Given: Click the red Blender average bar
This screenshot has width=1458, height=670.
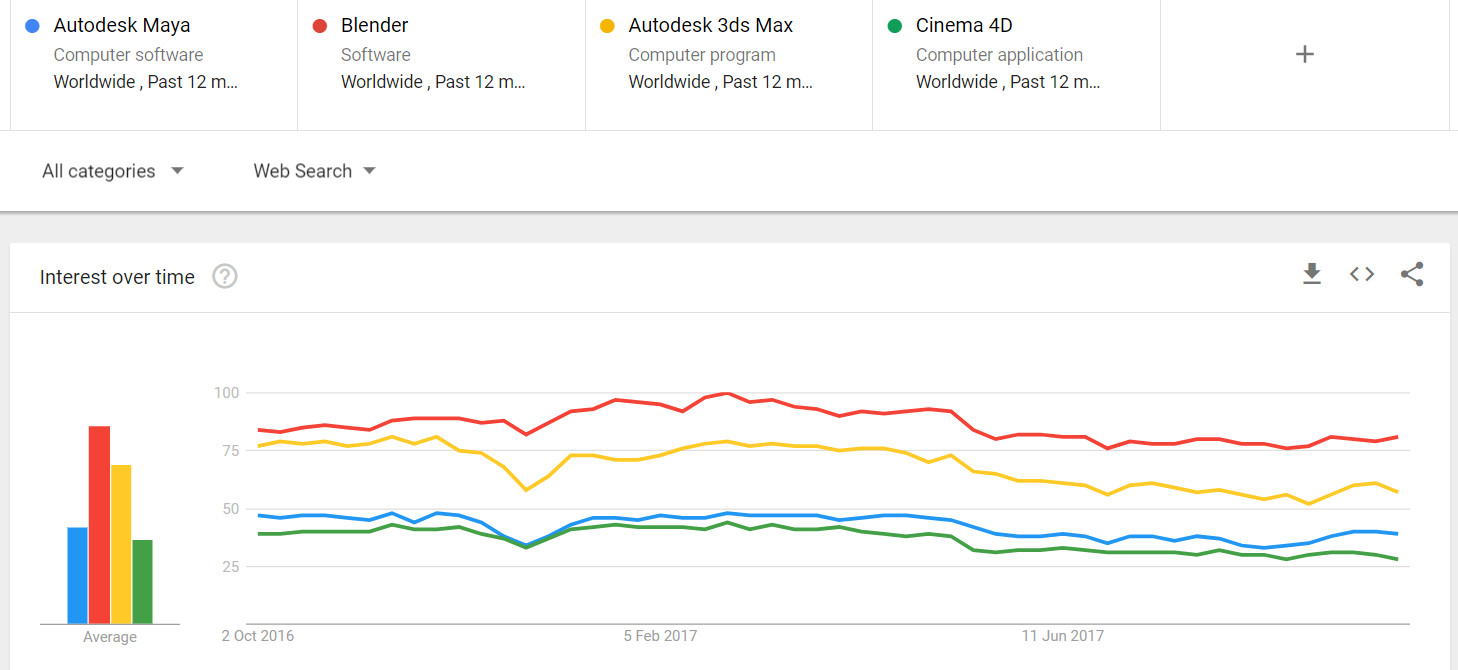Looking at the screenshot, I should [99, 525].
